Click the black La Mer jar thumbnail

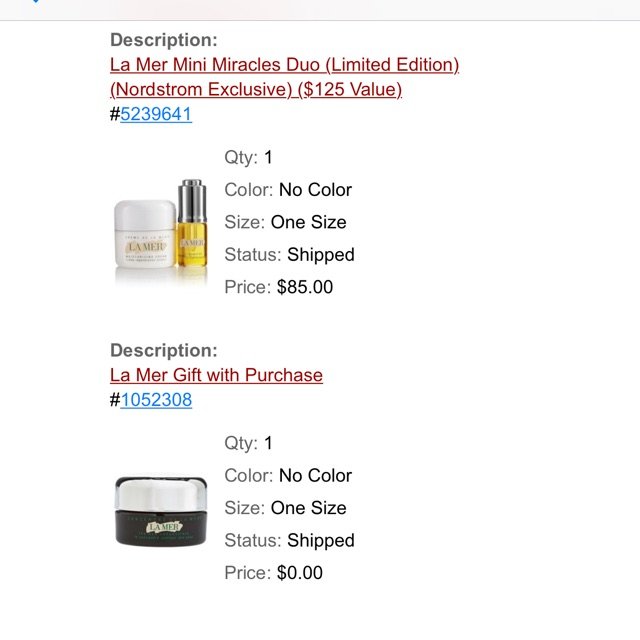[x=162, y=510]
